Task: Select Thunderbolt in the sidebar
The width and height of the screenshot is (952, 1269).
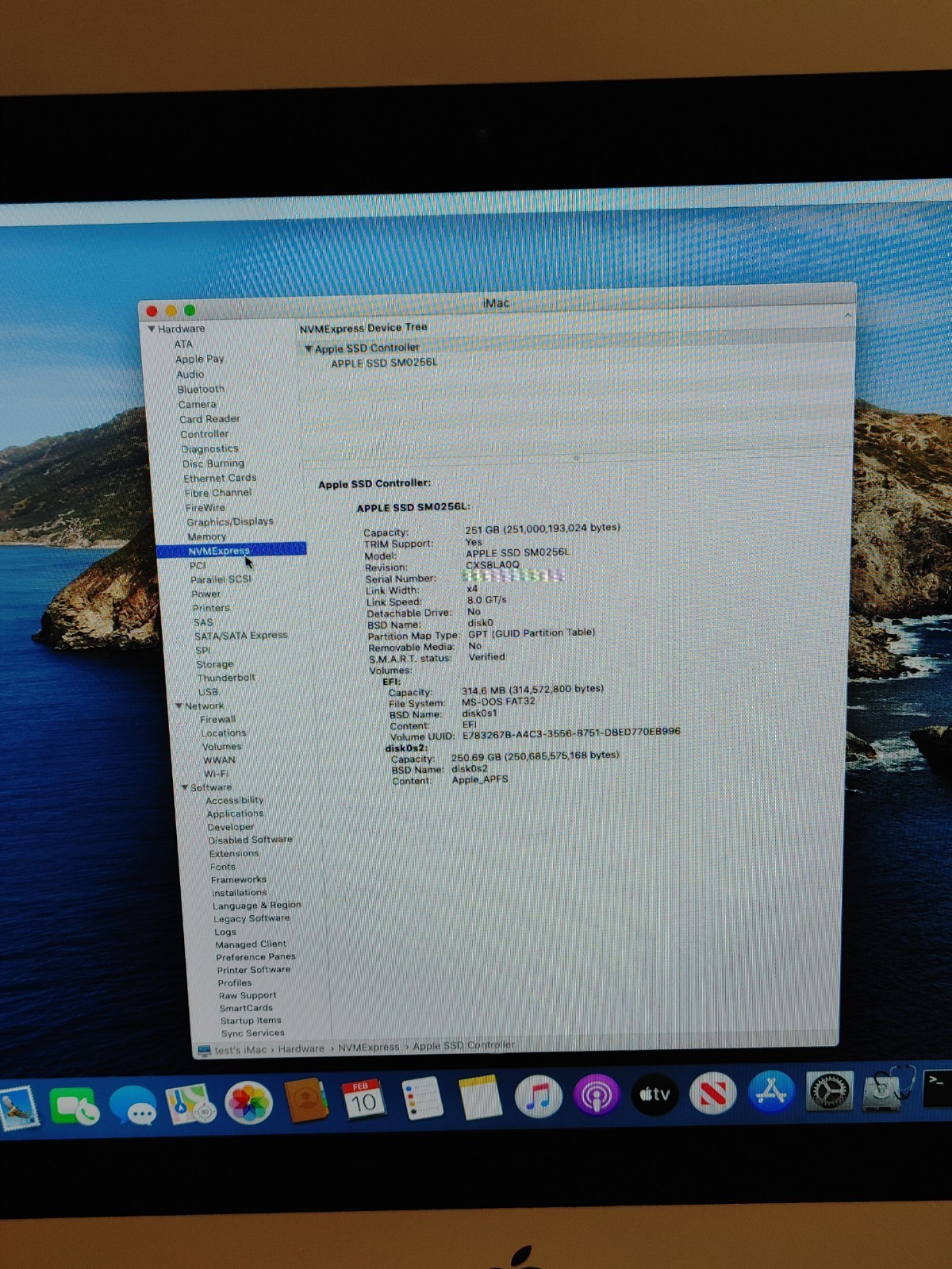Action: point(226,678)
